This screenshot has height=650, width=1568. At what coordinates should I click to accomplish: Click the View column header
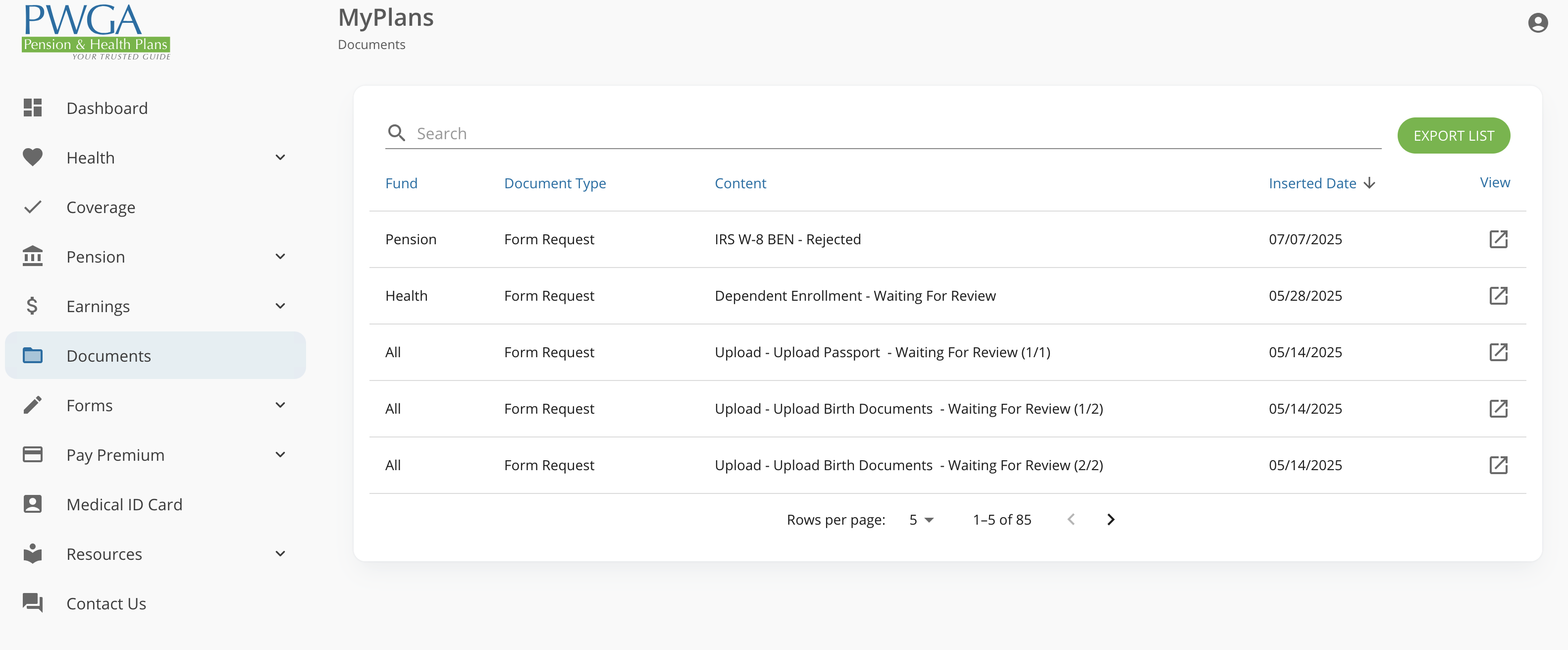(x=1494, y=182)
